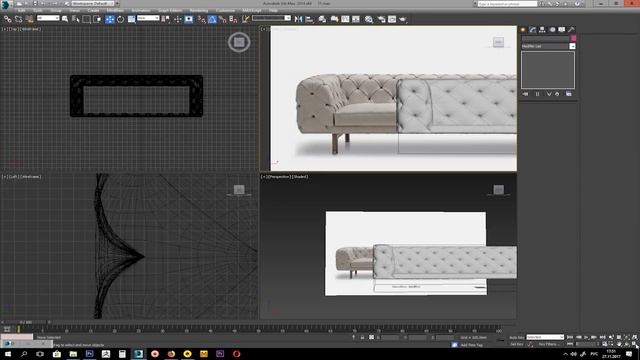Viewport: 640px width, 360px height.
Task: Open the Curve Editor
Action: 345,19
